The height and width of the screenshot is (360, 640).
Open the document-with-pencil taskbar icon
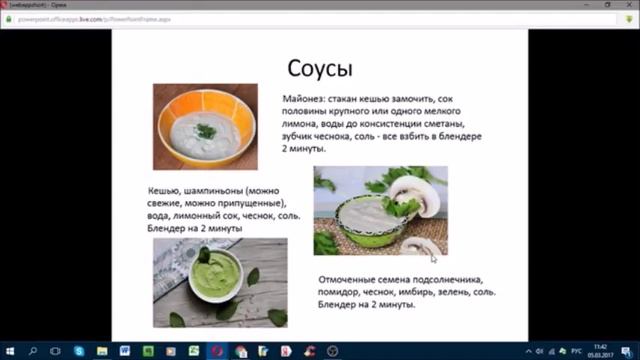pos(263,351)
